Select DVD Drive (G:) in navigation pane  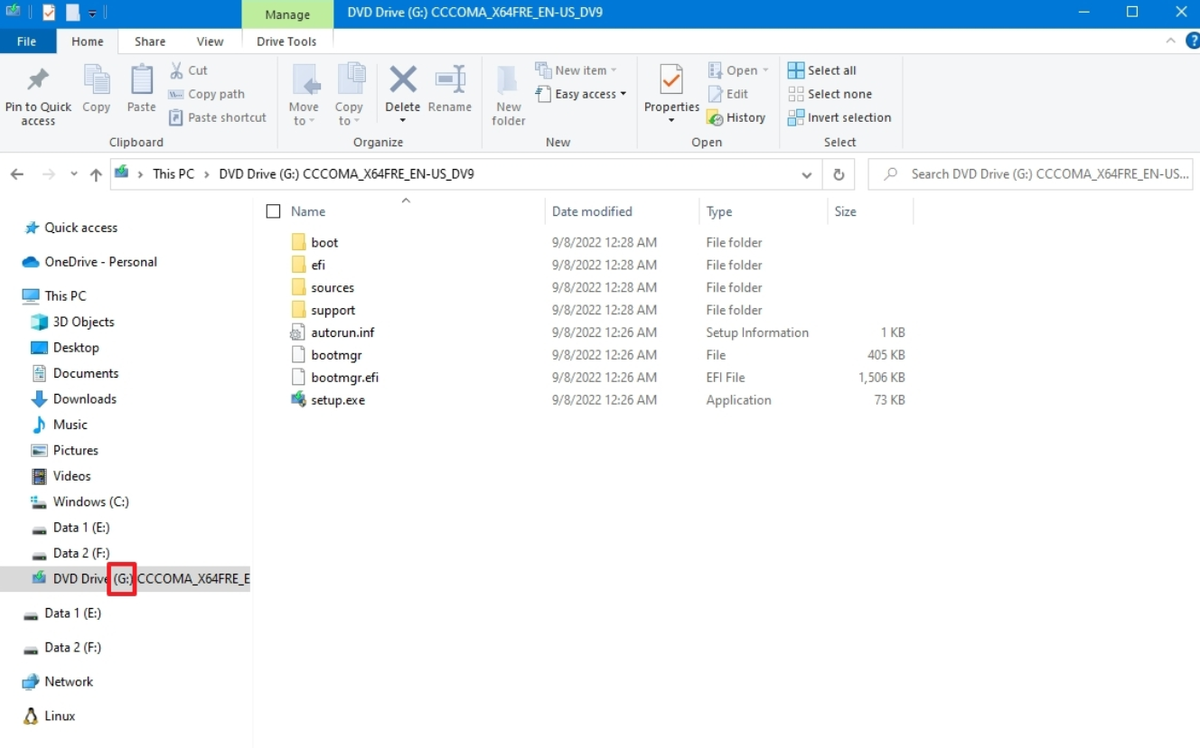pyautogui.click(x=125, y=579)
